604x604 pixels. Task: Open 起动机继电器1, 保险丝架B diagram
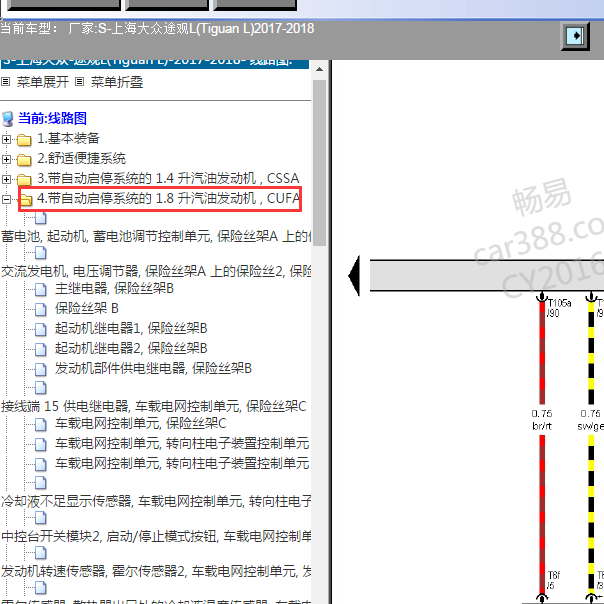[131, 328]
